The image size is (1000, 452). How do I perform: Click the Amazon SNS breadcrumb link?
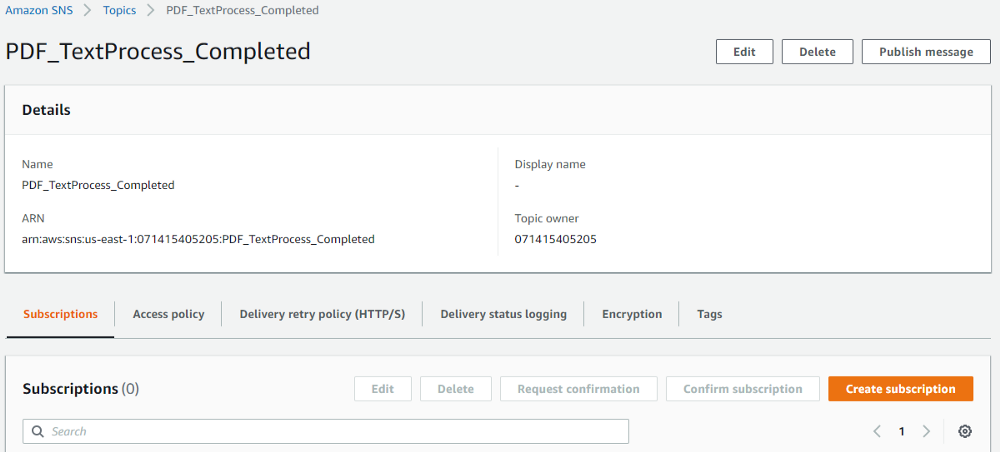40,10
